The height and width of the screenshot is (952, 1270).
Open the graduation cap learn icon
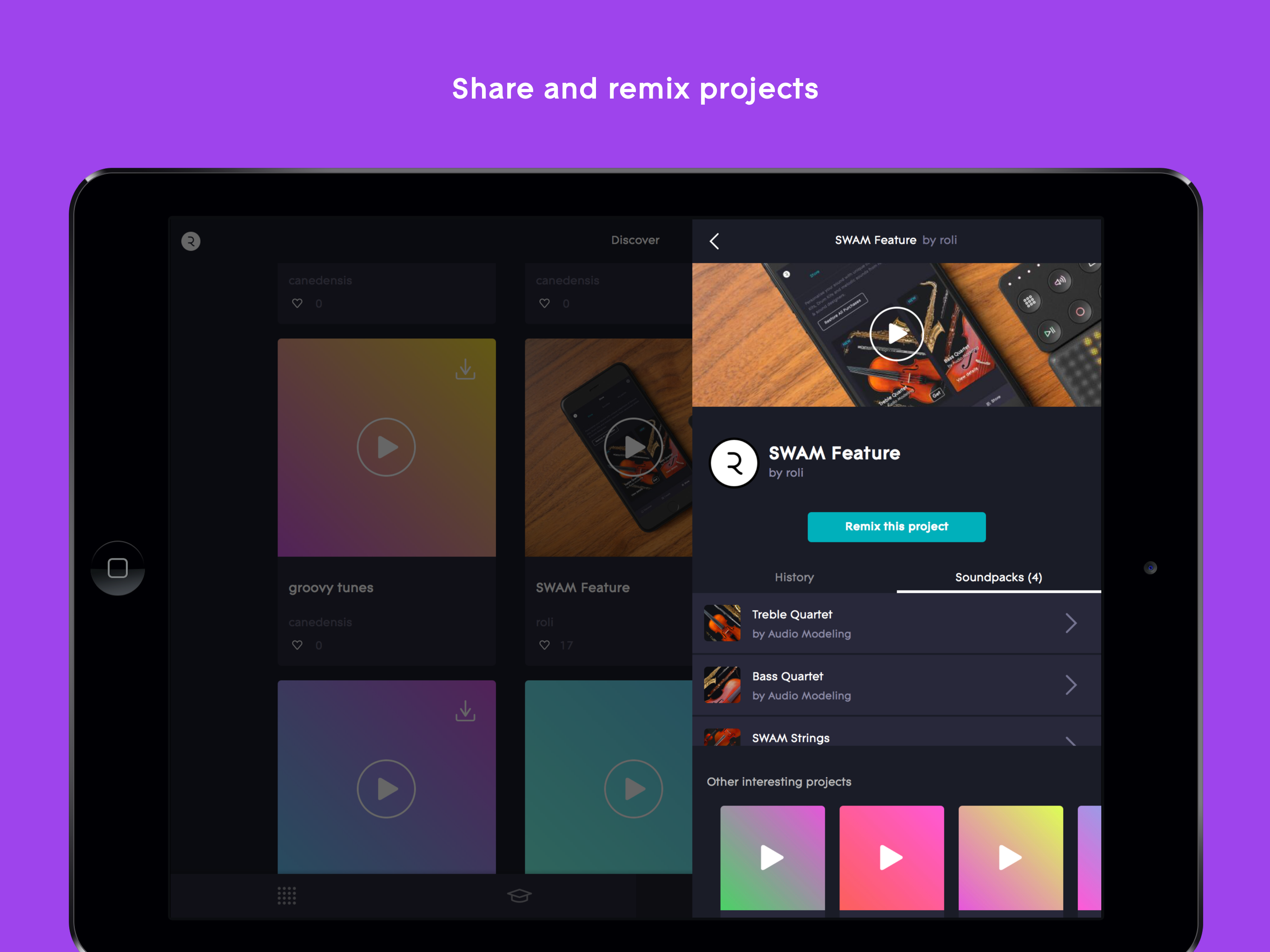[x=519, y=895]
